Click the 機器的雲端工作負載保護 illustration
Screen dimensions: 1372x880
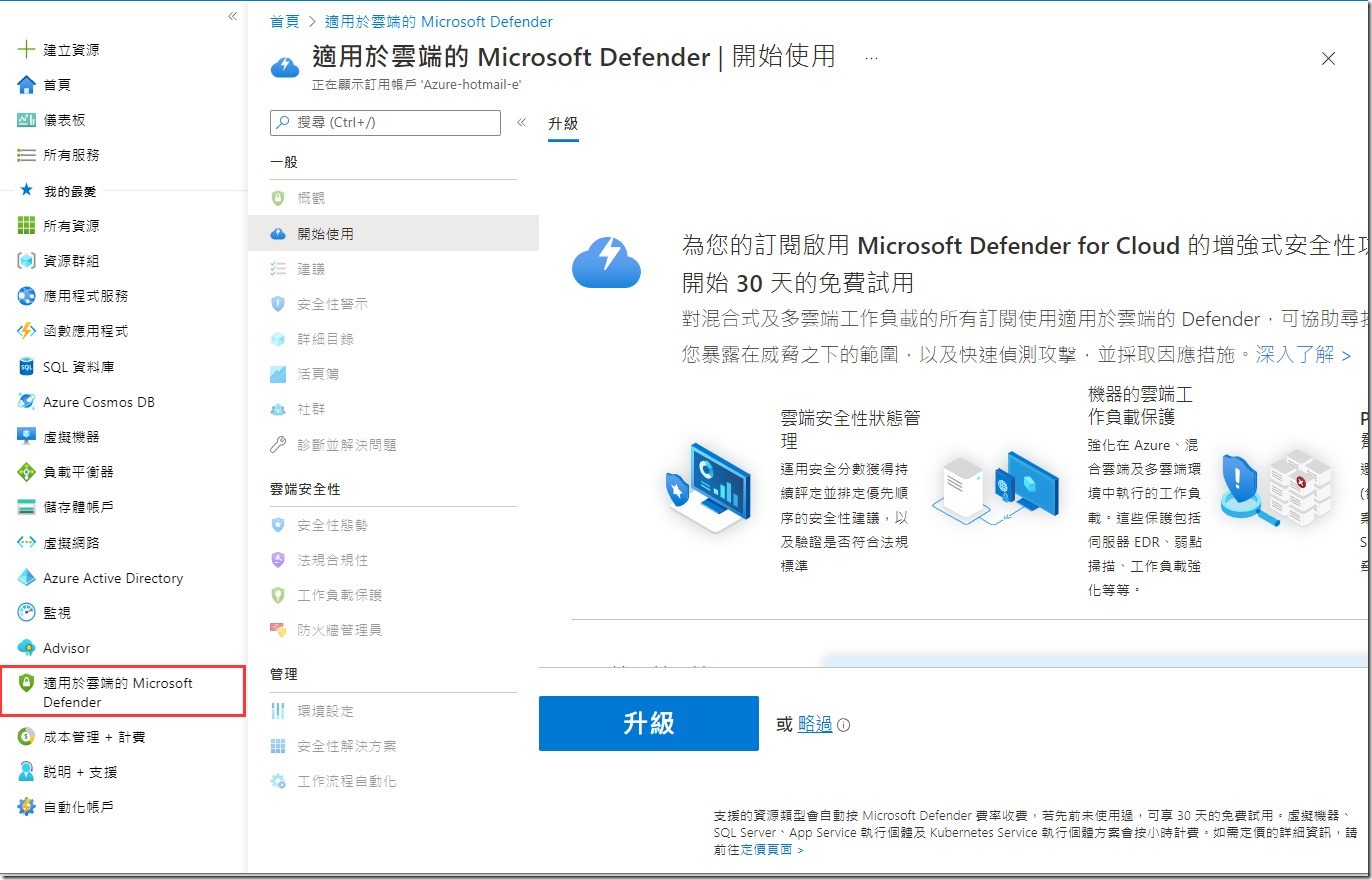[x=996, y=489]
